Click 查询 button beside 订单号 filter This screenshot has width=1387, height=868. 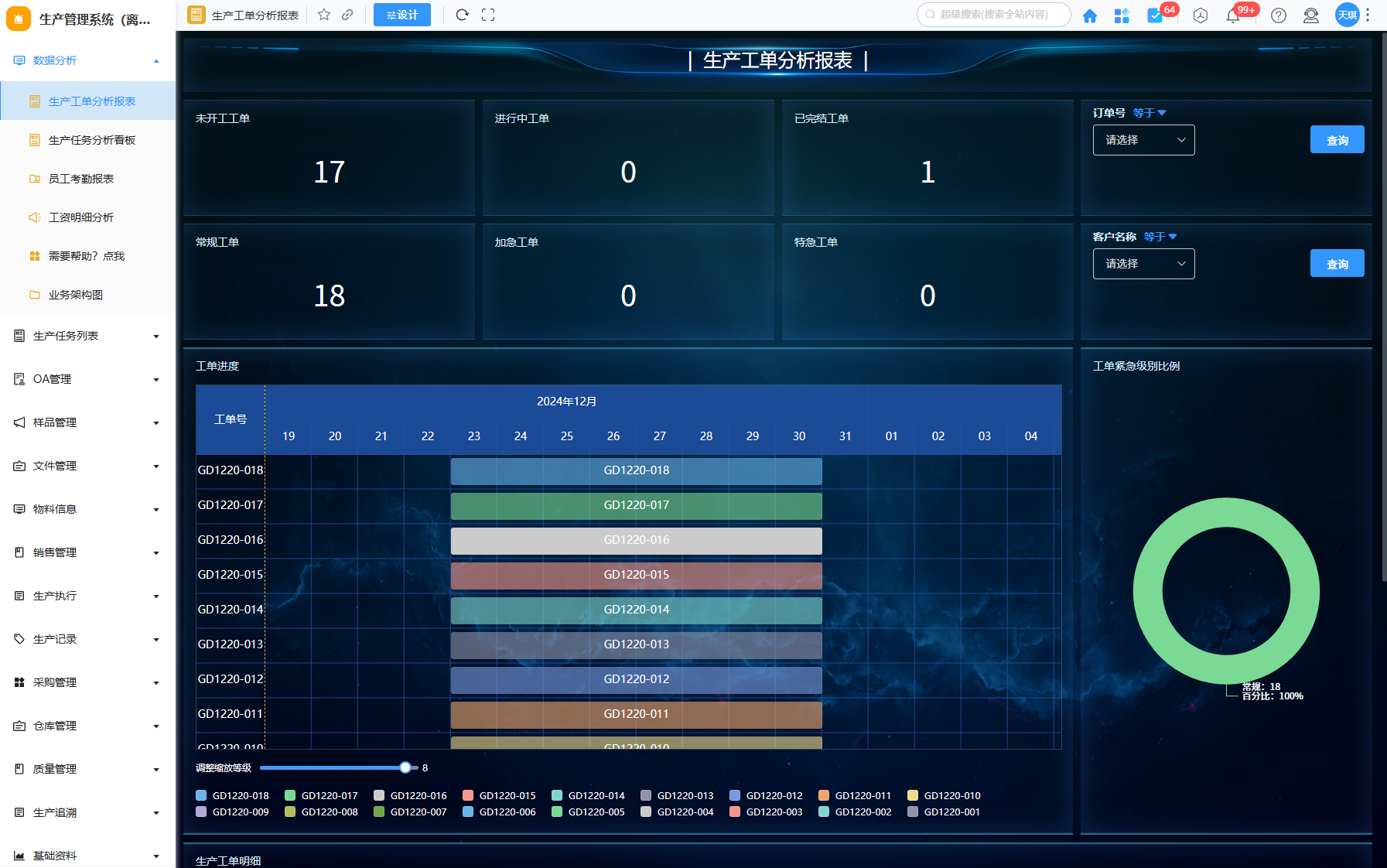(x=1337, y=140)
